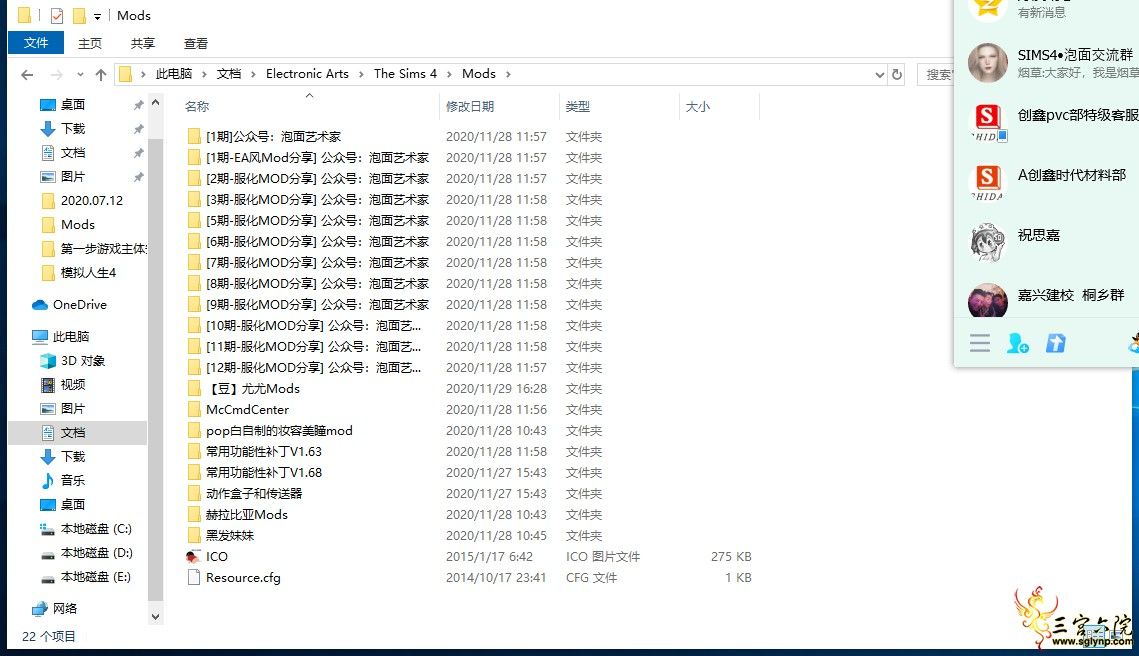Select the [5期-服化MOD分享] folder
The image size is (1139, 656).
tap(317, 221)
